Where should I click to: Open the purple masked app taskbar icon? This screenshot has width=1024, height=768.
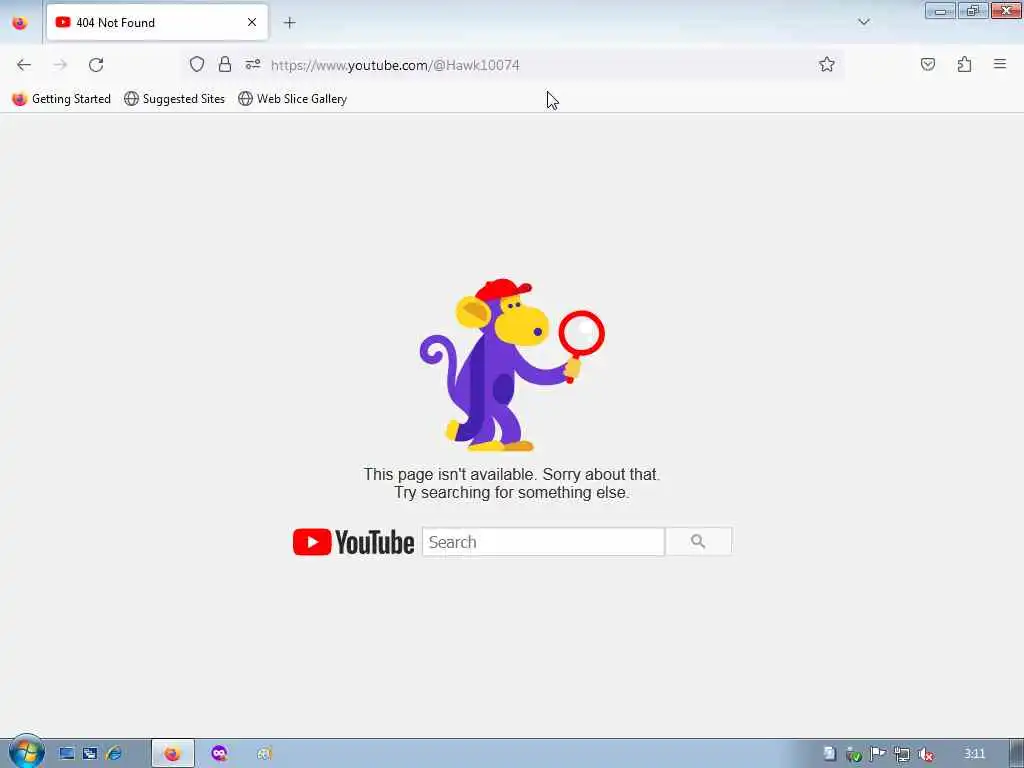[219, 754]
